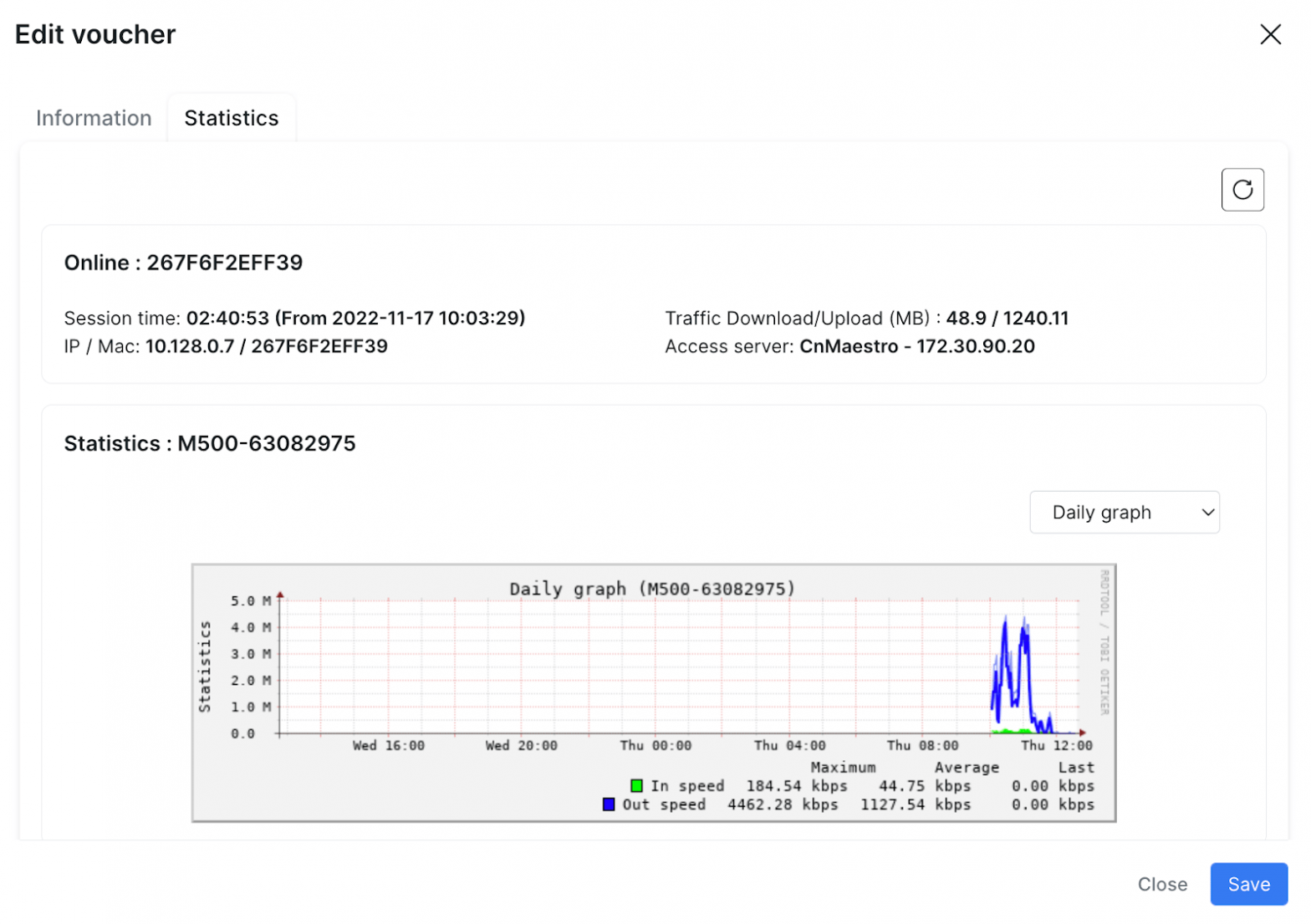Click the blue Out speed legend swatch
Viewport: 1311px width, 924px height.
pyautogui.click(x=609, y=804)
